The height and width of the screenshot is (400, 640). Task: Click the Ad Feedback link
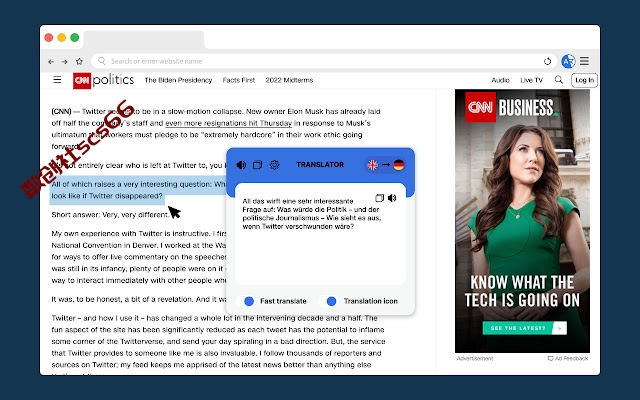coord(568,358)
